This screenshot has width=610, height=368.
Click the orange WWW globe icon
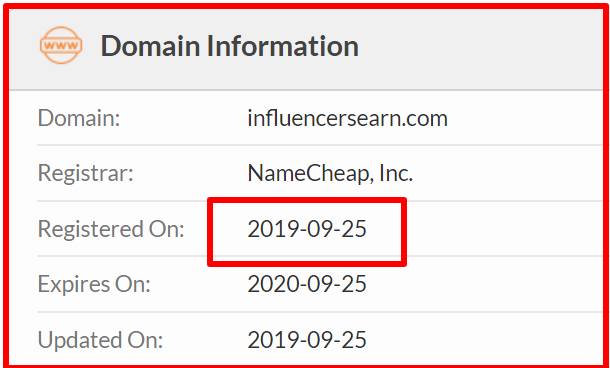pos(61,45)
